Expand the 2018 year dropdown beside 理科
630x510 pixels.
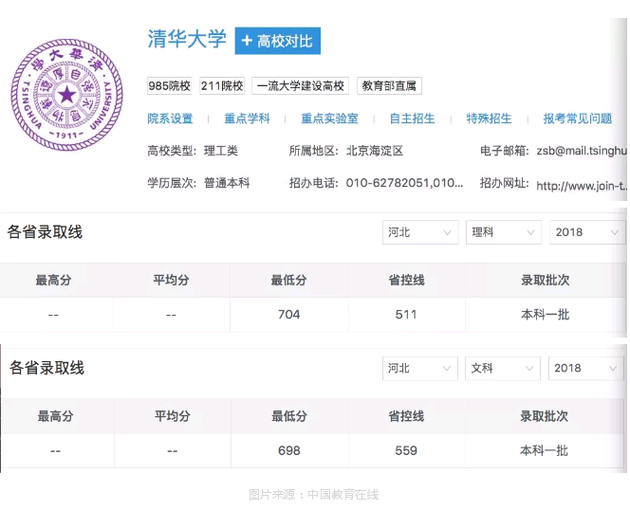587,232
